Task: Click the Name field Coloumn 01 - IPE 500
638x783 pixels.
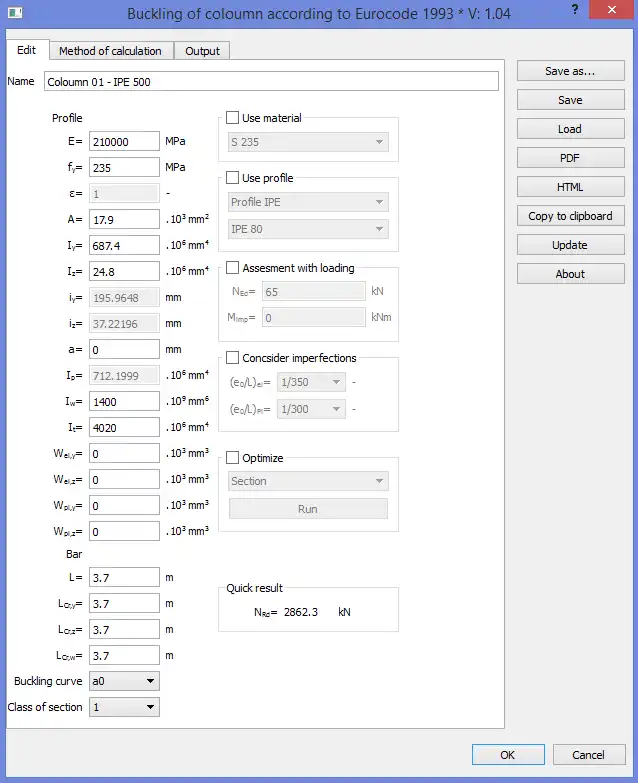Action: pyautogui.click(x=272, y=81)
